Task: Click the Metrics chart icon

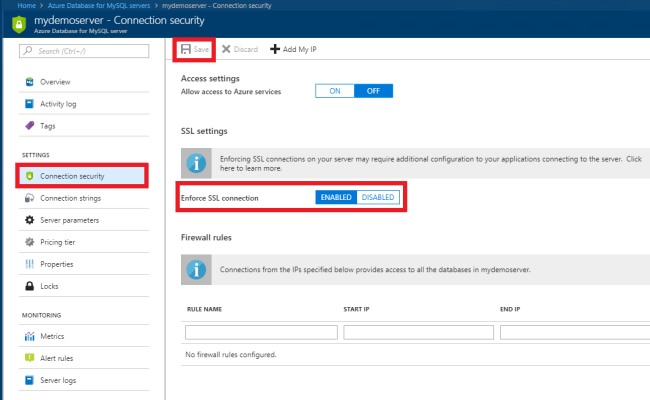Action: 29,336
